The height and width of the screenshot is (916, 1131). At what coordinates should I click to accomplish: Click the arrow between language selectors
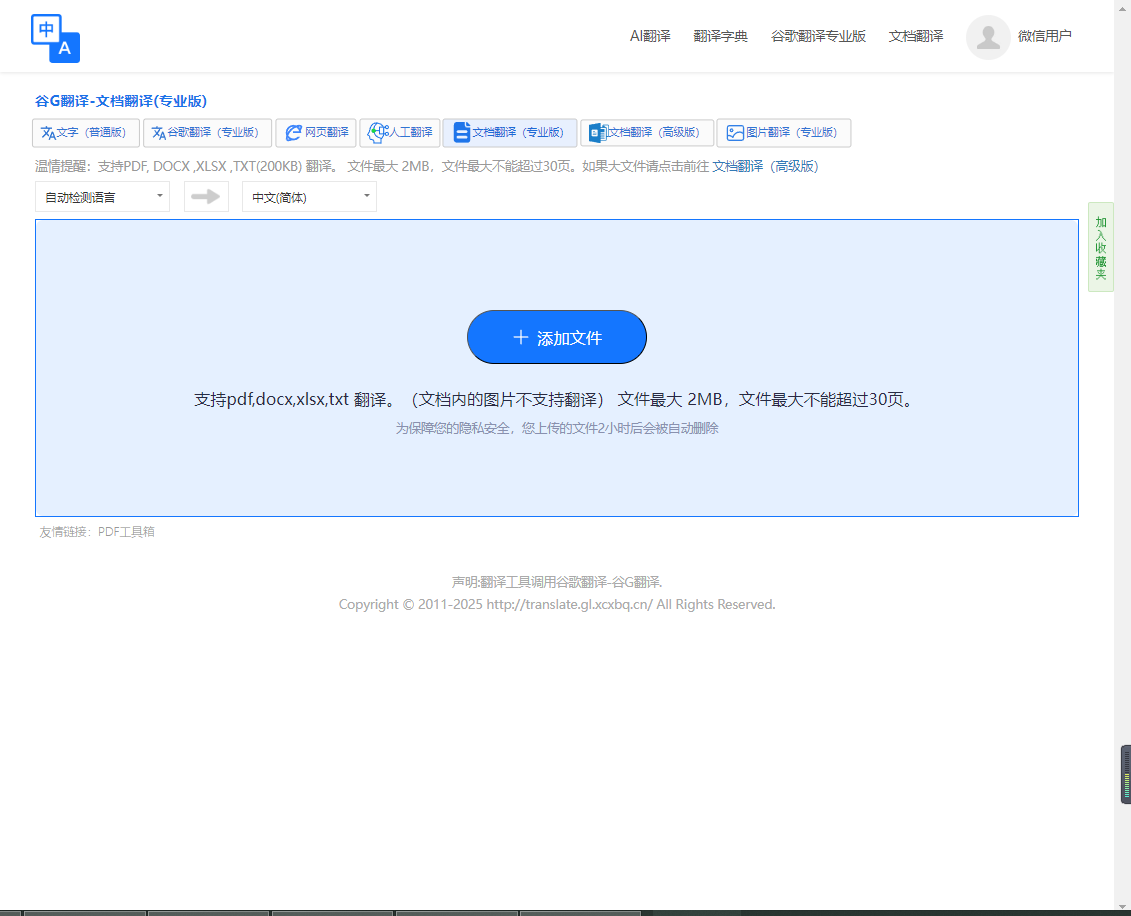click(x=206, y=197)
